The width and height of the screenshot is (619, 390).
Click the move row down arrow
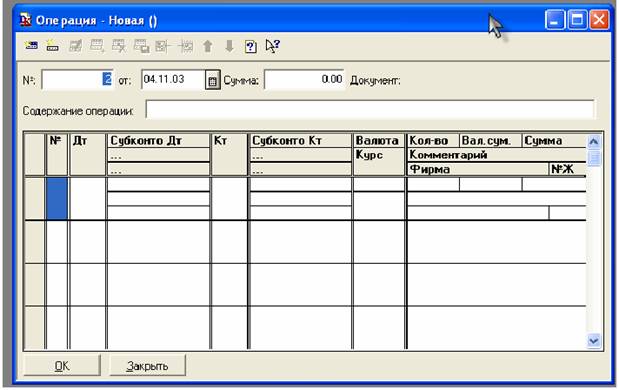click(229, 47)
